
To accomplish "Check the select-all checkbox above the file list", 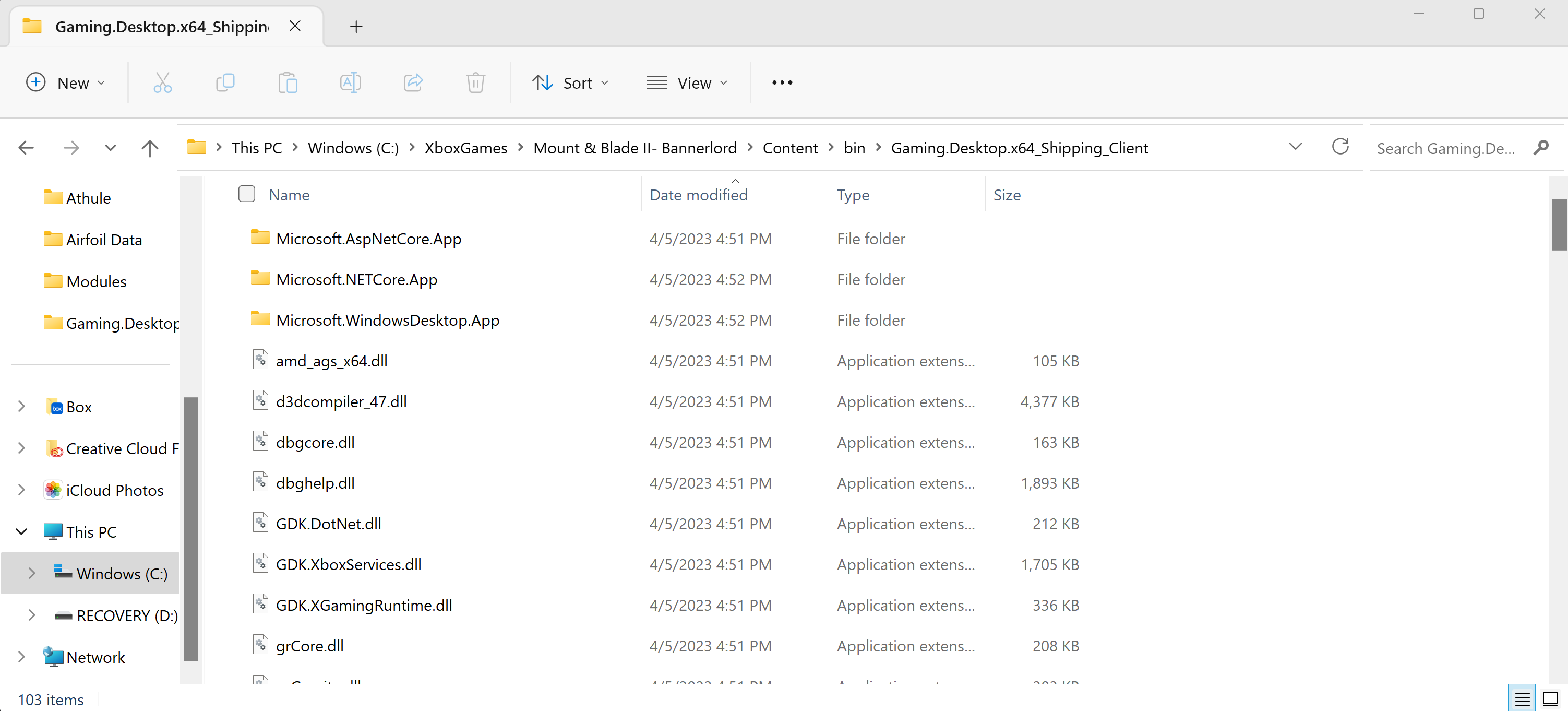I will (x=246, y=194).
